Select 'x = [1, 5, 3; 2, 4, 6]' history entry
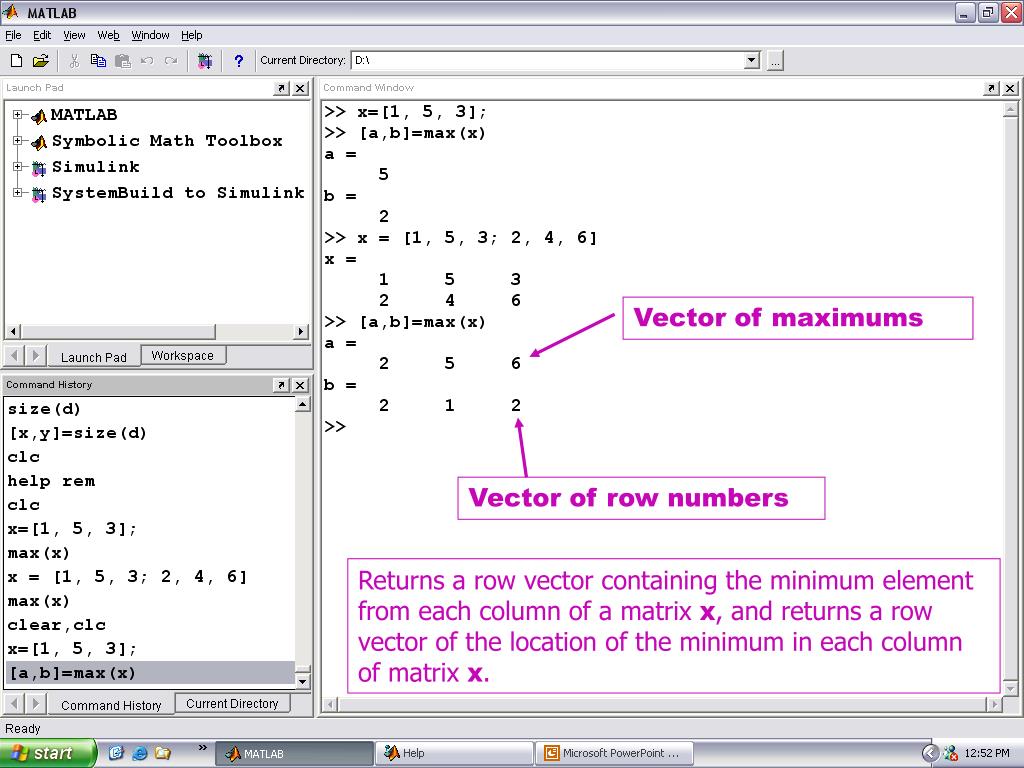The width and height of the screenshot is (1024, 768). point(127,577)
